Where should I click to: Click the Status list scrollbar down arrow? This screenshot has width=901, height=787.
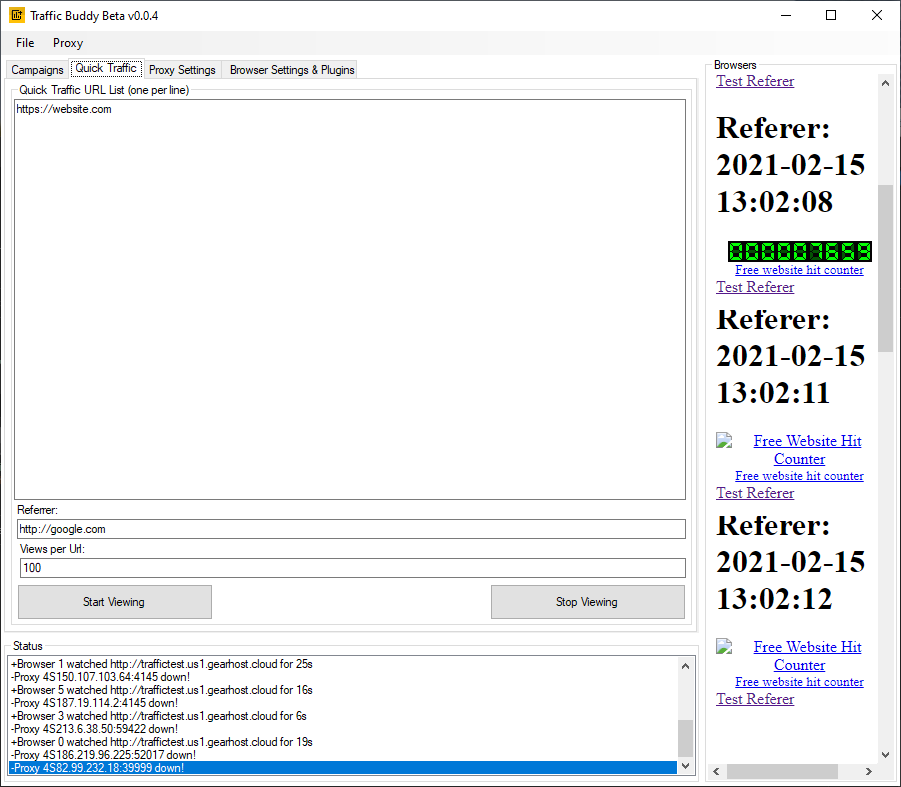coord(686,765)
